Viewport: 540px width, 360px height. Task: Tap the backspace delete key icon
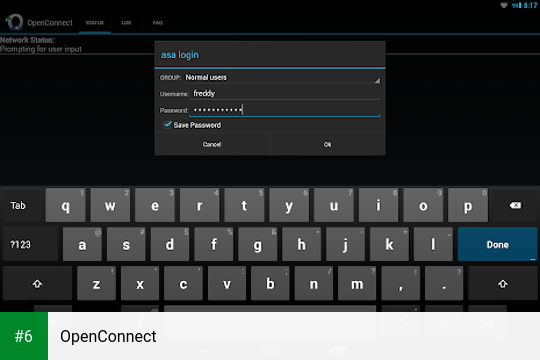point(515,205)
